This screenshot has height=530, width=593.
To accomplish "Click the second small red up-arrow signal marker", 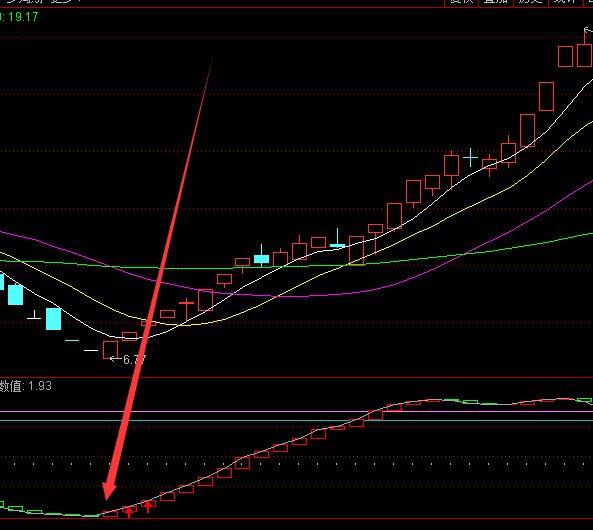I will click(x=148, y=506).
